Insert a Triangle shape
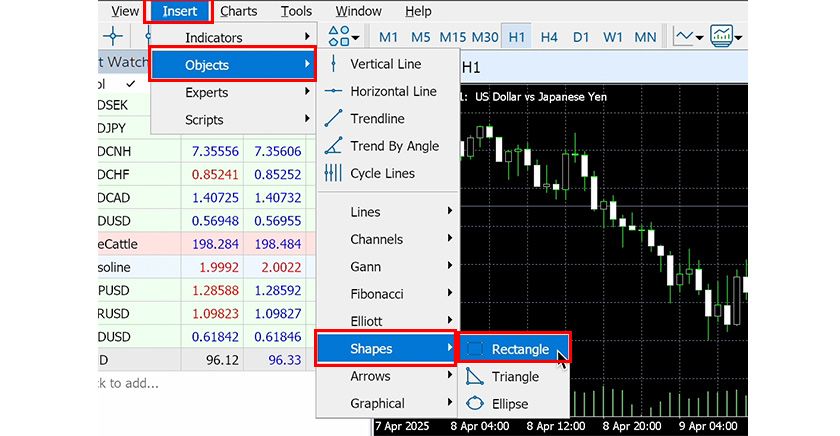Image resolution: width=840 pixels, height=436 pixels. 514,377
